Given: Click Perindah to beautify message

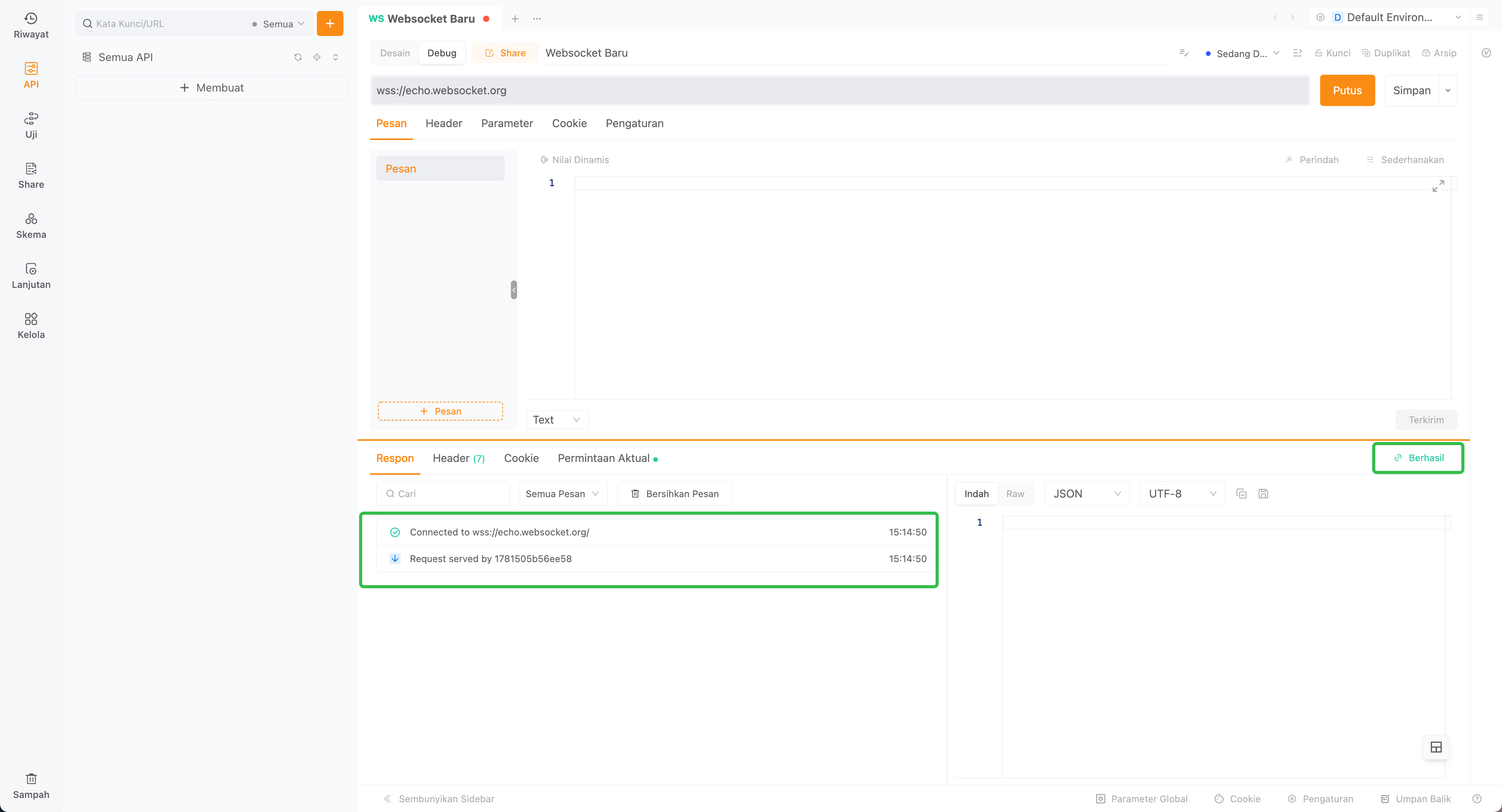Looking at the screenshot, I should point(1312,160).
